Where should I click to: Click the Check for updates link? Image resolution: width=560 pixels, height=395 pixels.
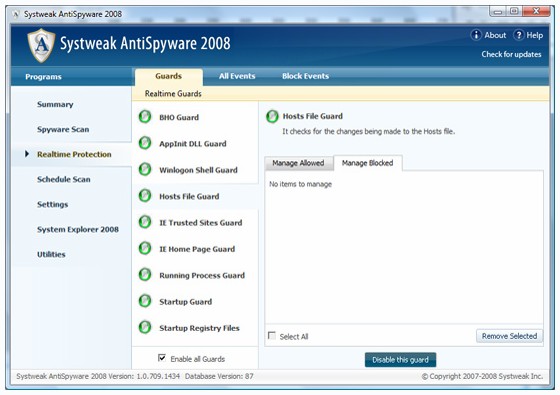[x=511, y=54]
